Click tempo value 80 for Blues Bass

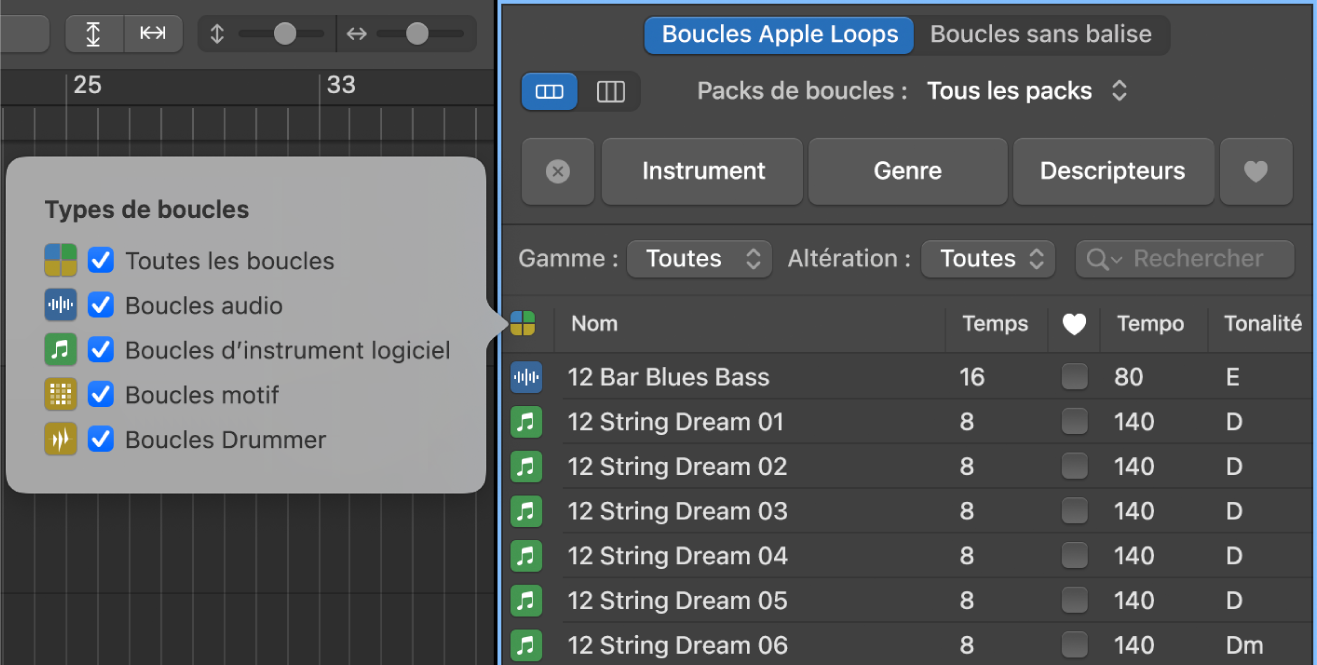coord(1129,377)
